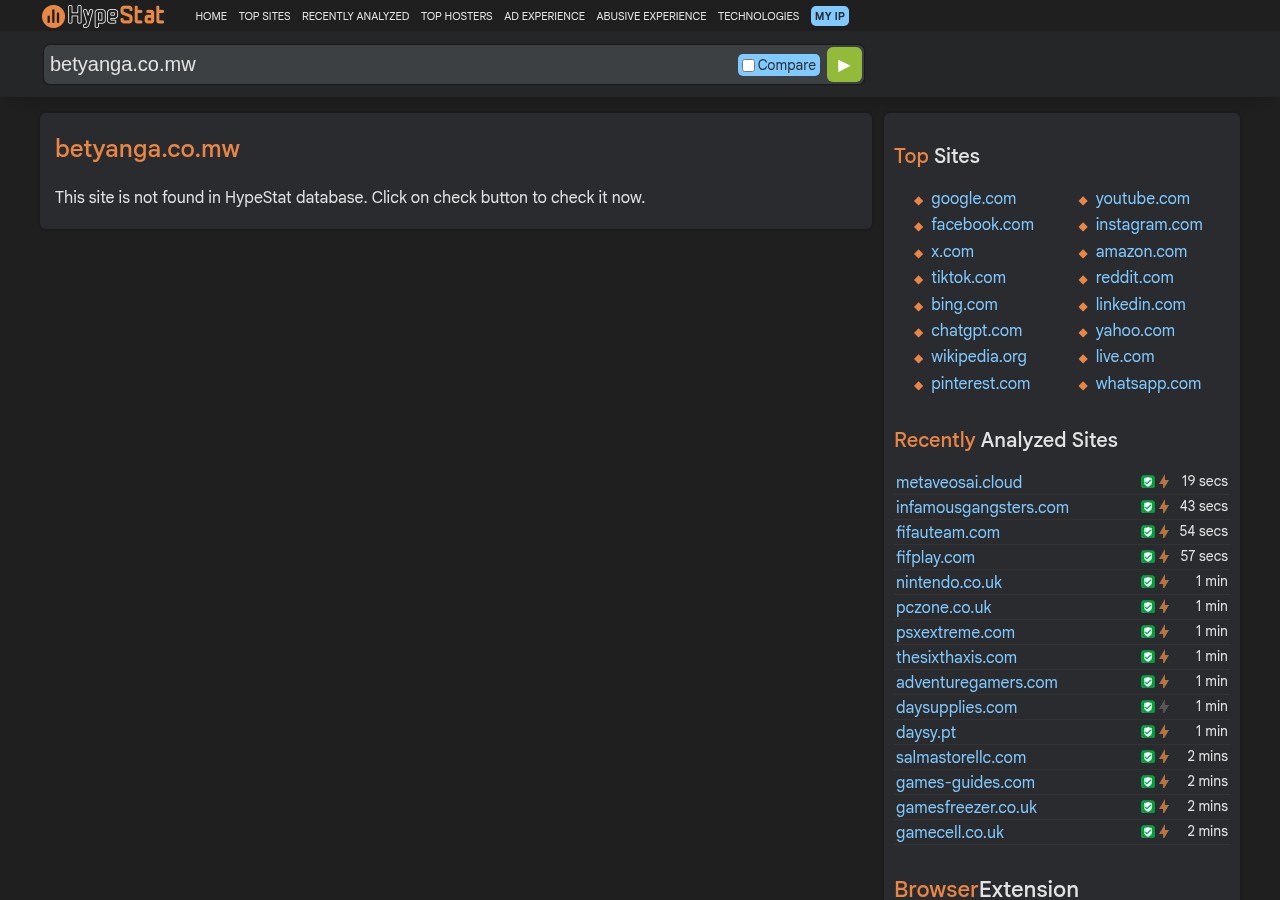Open x.com top site link
This screenshot has height=900, width=1280.
point(952,251)
